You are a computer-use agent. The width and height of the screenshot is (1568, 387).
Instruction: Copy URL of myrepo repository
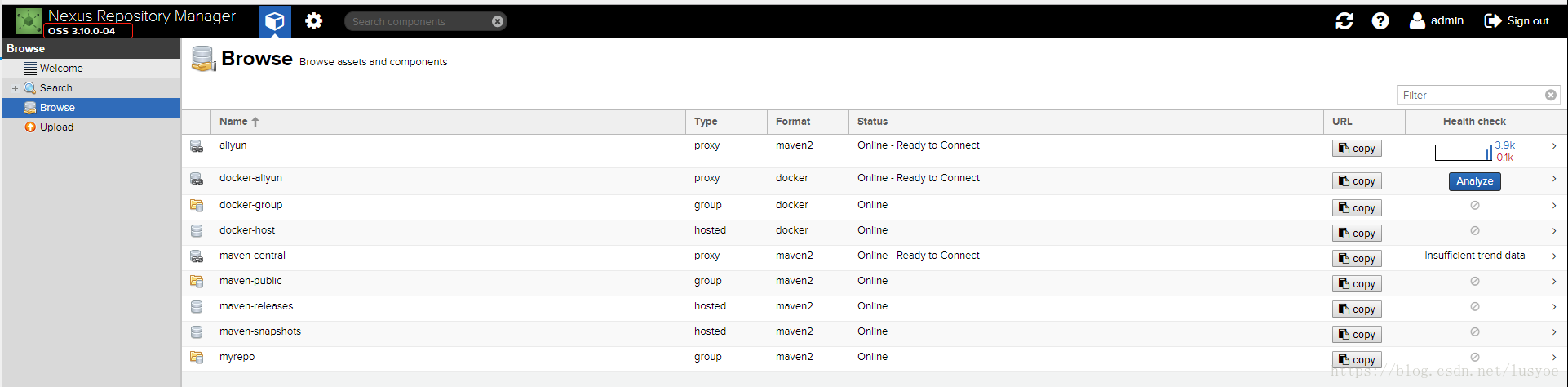1357,360
